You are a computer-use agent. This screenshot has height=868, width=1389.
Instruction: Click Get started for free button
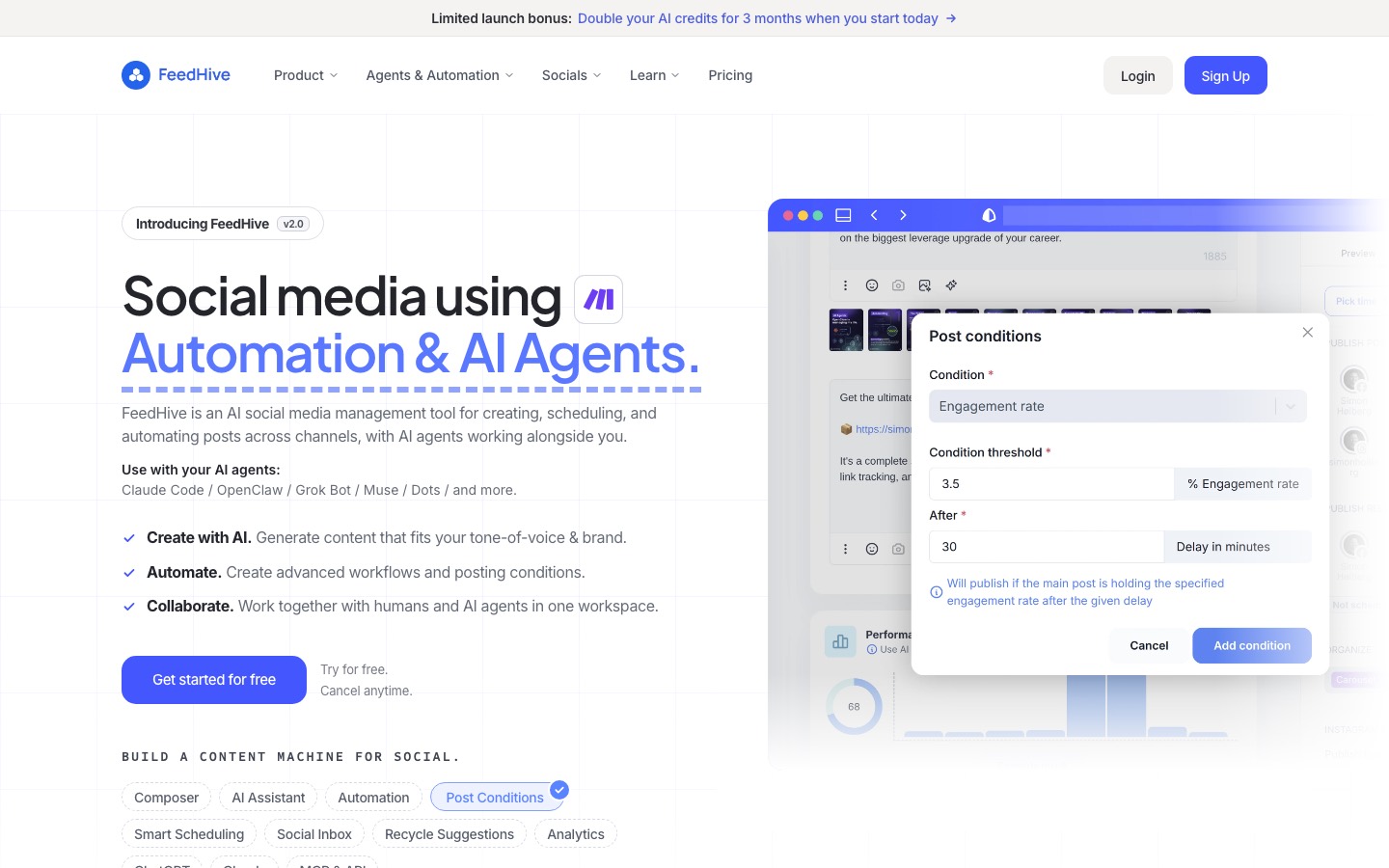pyautogui.click(x=214, y=680)
